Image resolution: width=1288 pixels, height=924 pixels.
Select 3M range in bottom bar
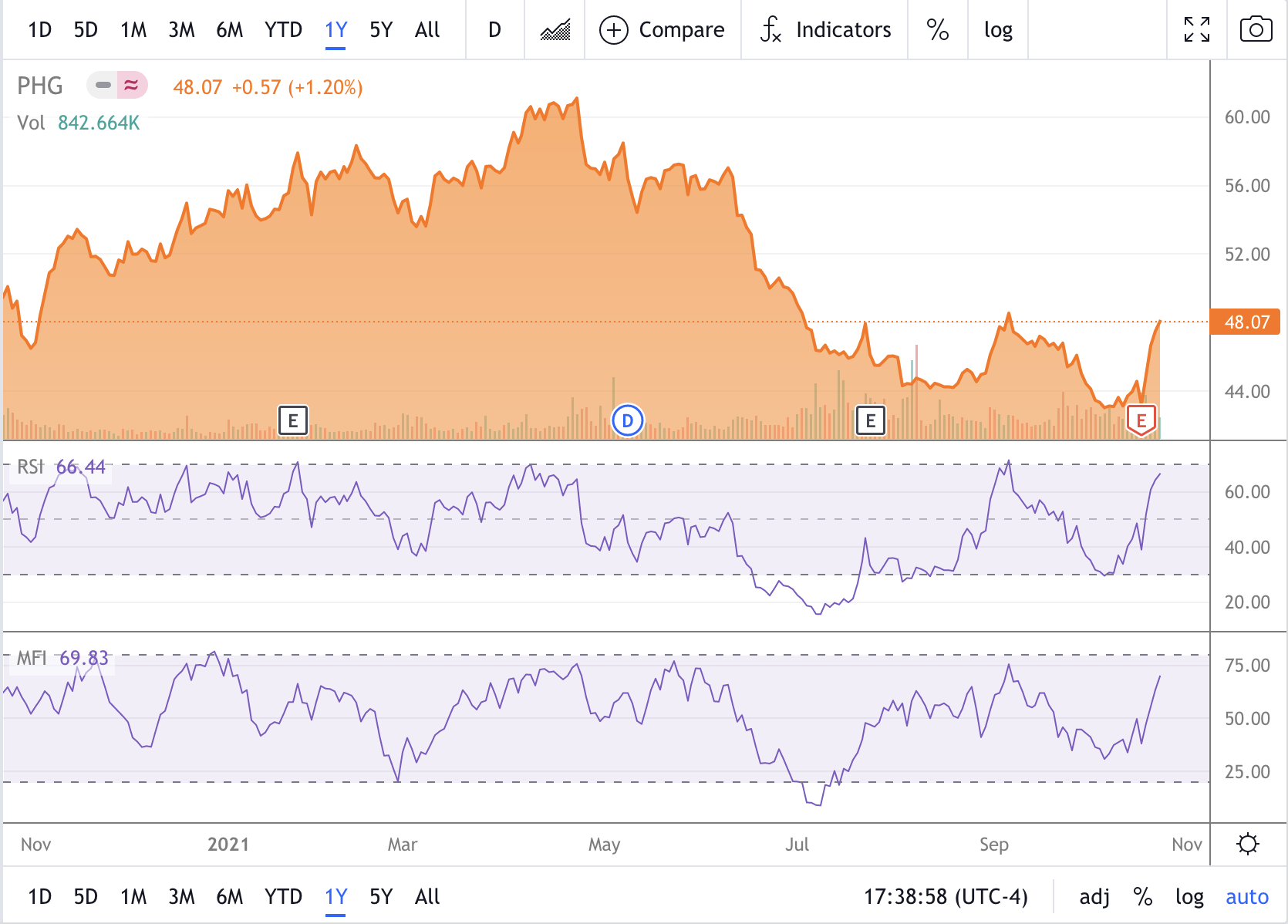pyautogui.click(x=181, y=897)
